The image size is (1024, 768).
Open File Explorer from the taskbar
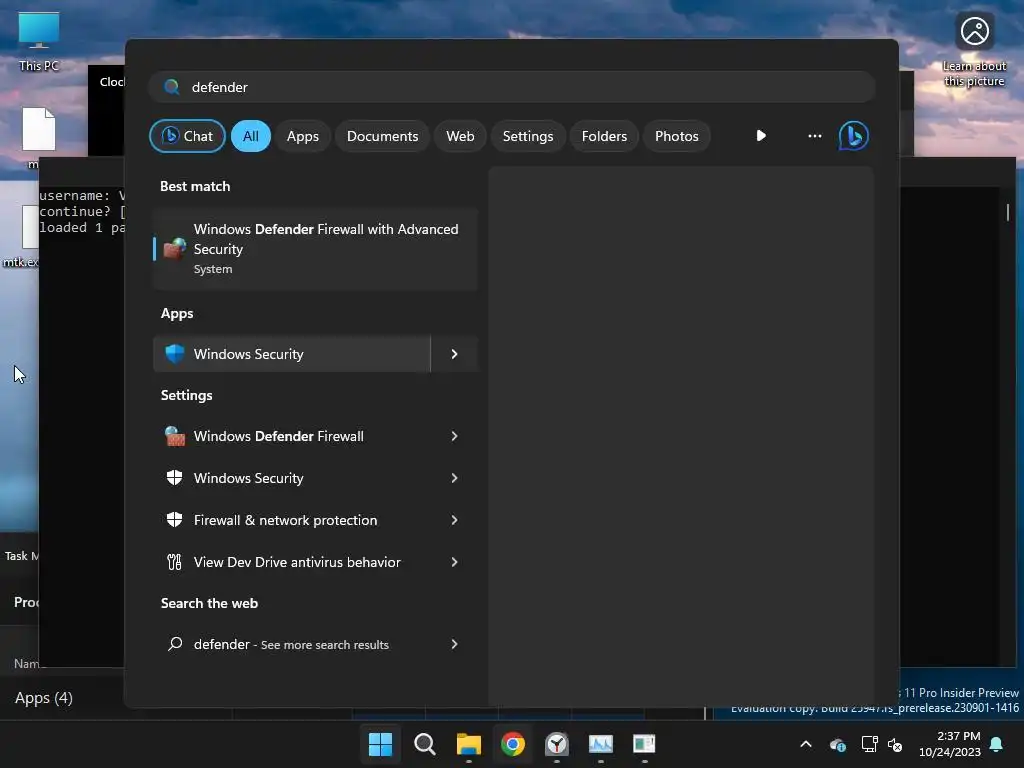[468, 744]
